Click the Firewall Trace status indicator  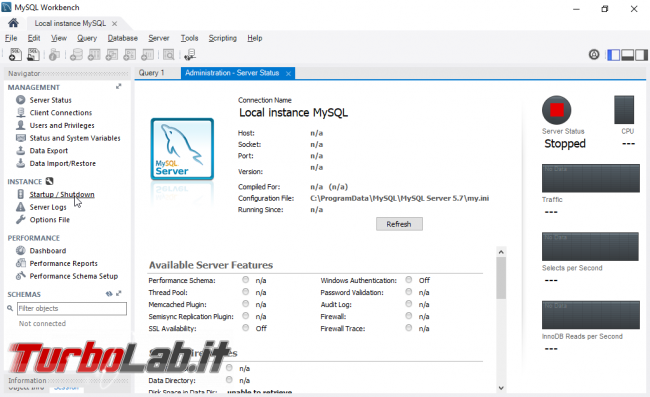[409, 328]
